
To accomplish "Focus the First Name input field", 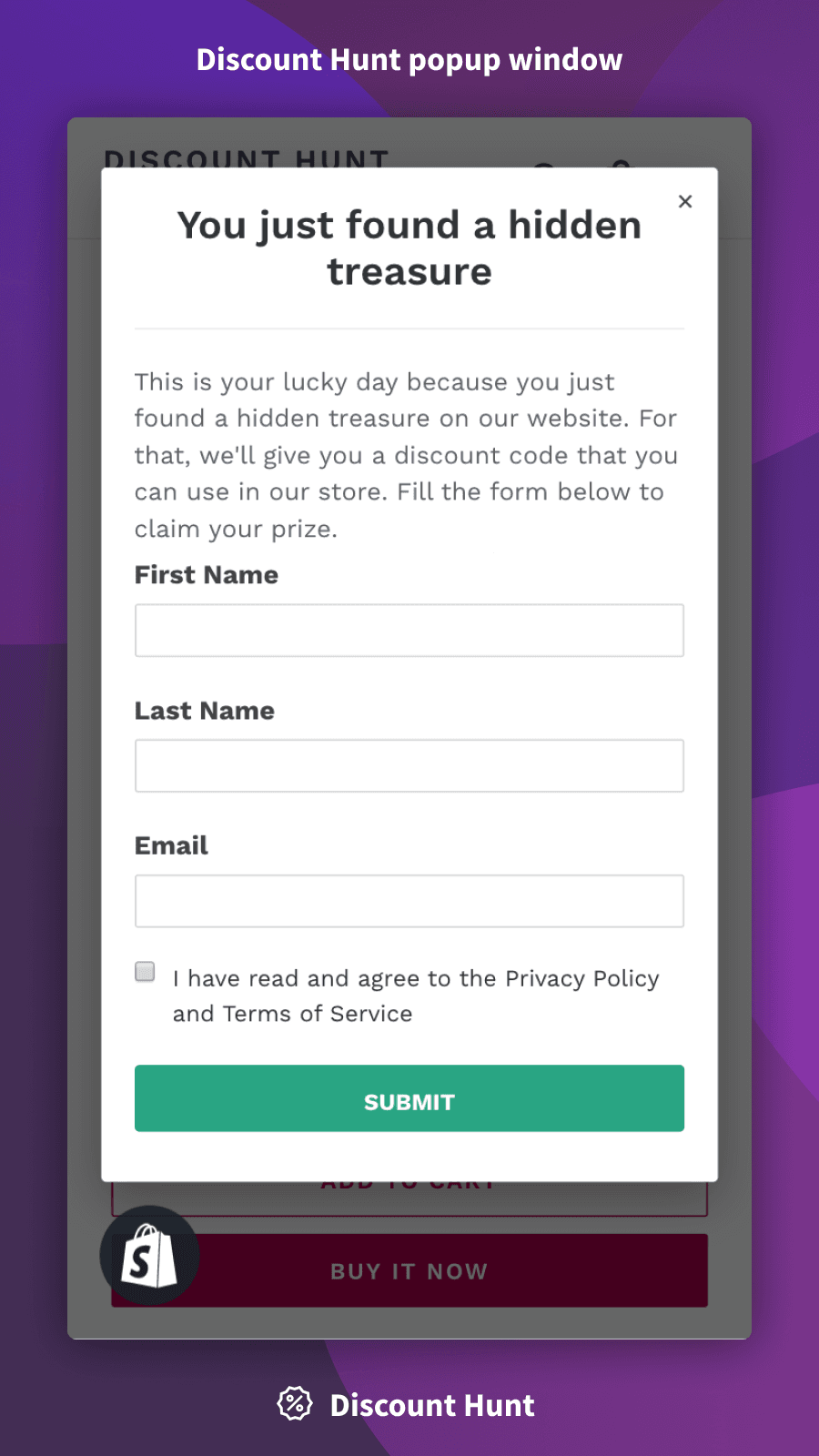I will tap(409, 631).
